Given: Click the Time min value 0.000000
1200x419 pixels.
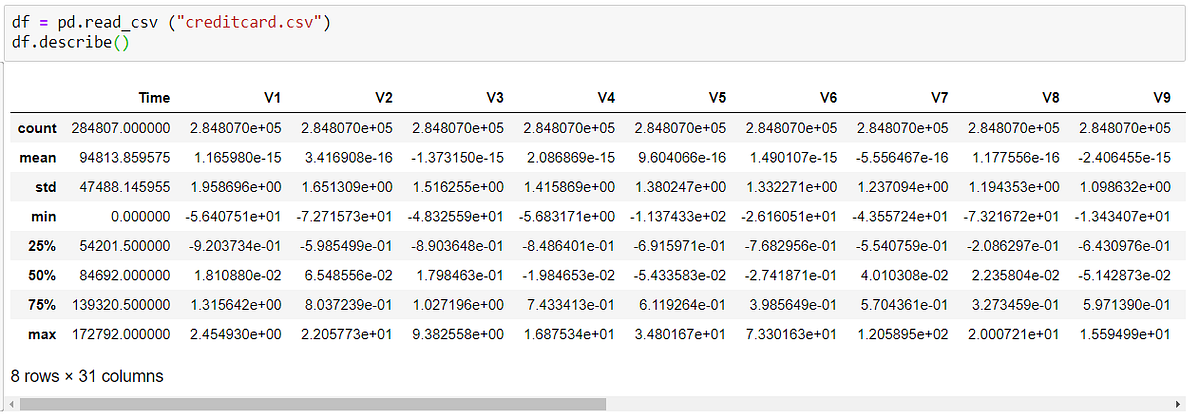Looking at the screenshot, I should pos(142,217).
